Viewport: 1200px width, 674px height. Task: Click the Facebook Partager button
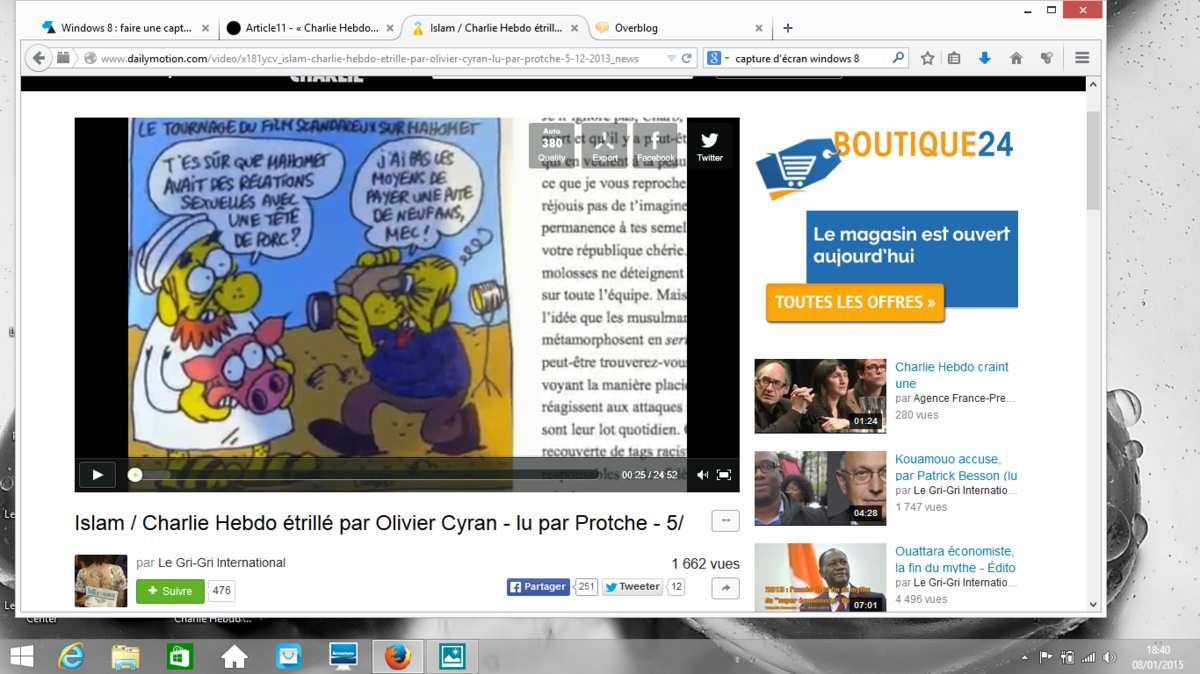[x=538, y=587]
